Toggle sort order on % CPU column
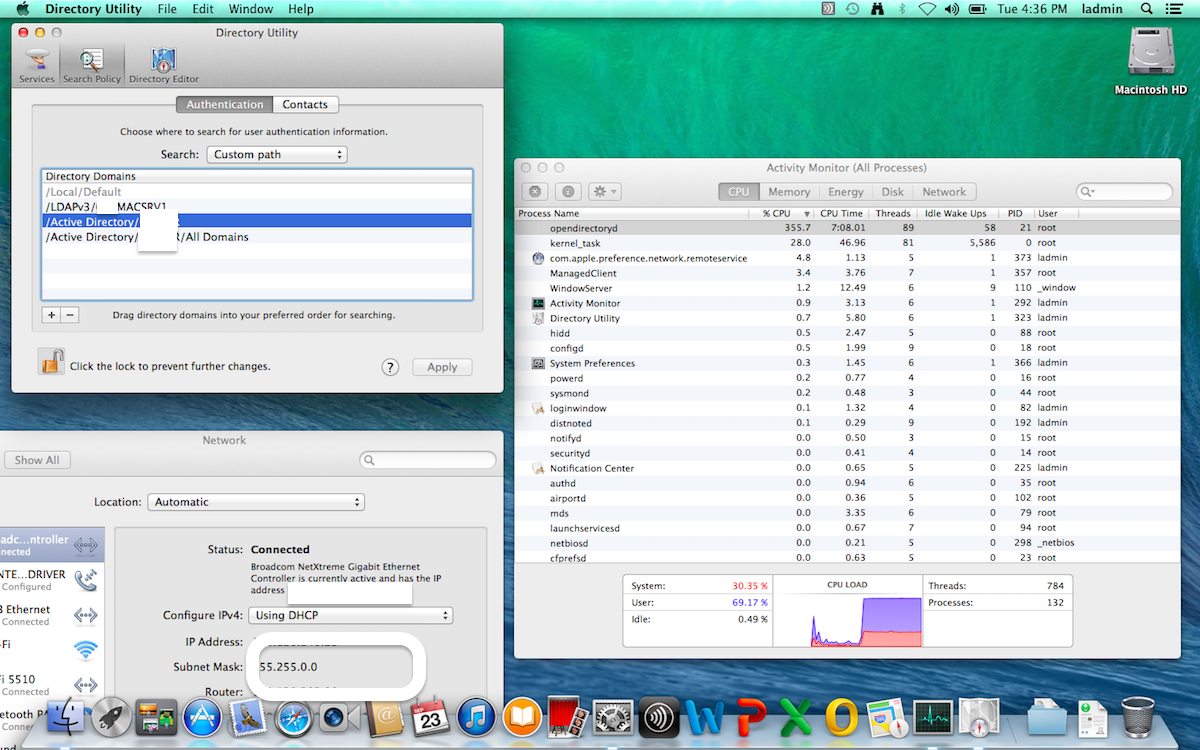 (x=785, y=213)
